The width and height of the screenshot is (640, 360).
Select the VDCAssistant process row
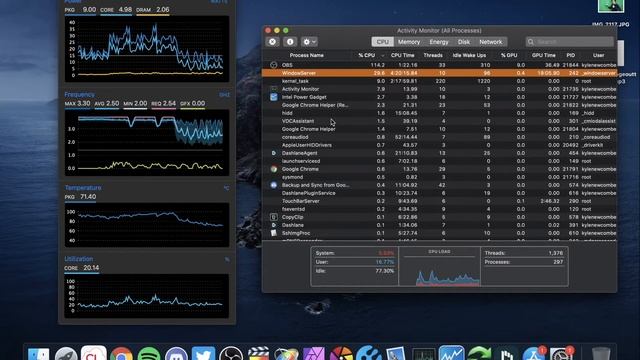pos(439,121)
